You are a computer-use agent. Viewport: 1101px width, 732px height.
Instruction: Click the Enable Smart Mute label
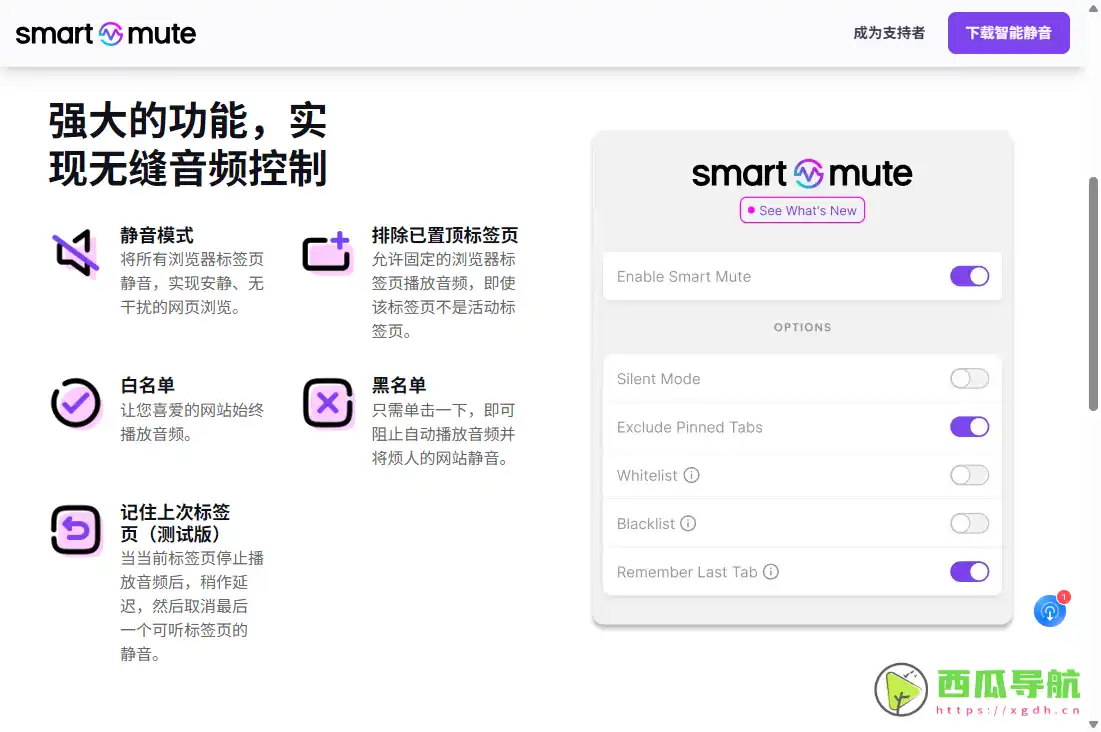(x=684, y=277)
